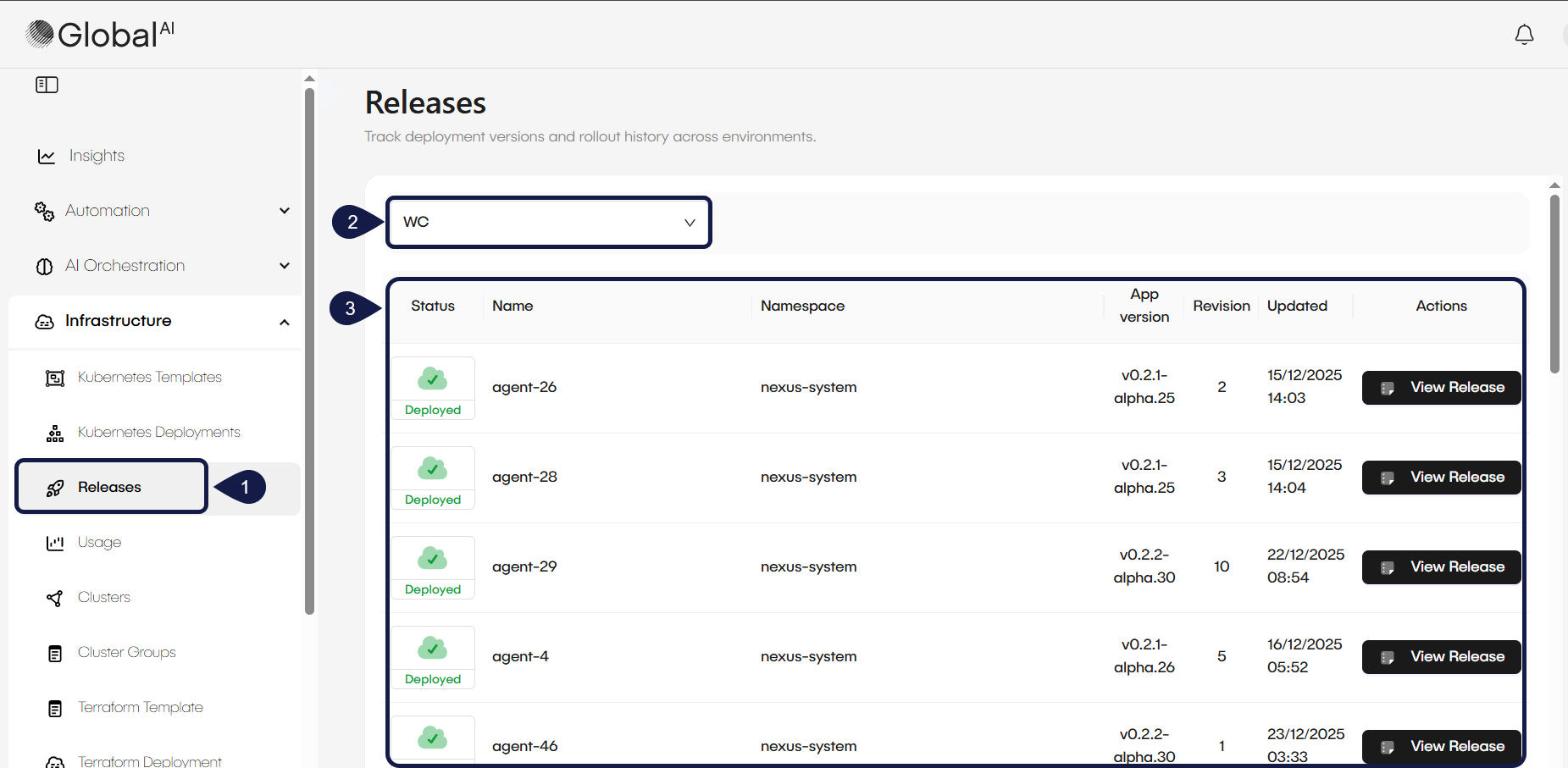Screen dimensions: 1568x768
Task: Click the Deployed status icon for agent-26
Action: (x=433, y=379)
